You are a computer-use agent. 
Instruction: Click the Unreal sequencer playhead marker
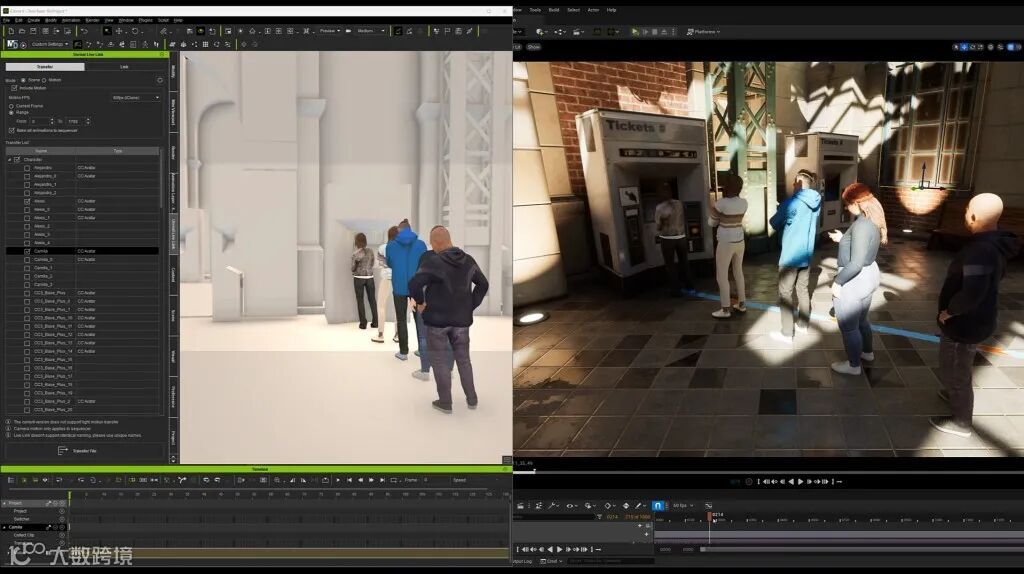(710, 516)
